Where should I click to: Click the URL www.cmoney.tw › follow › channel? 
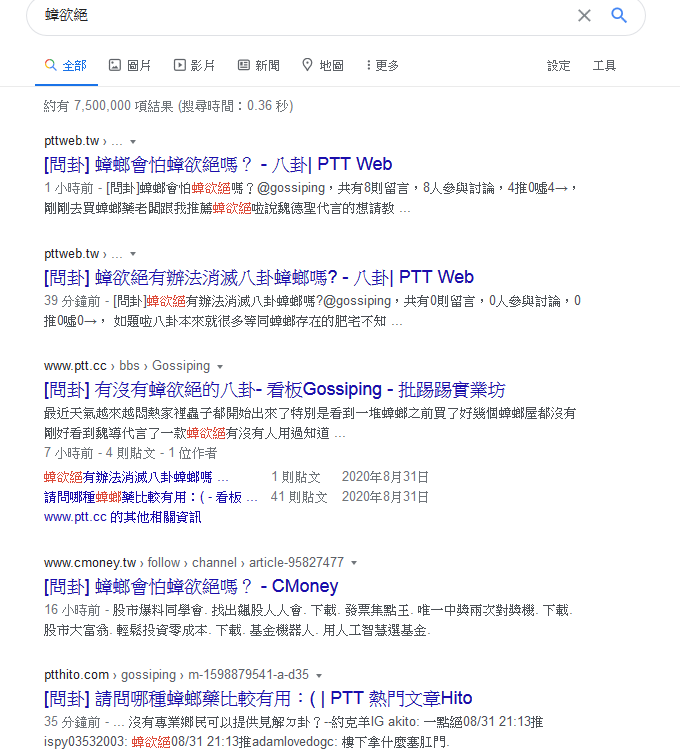pos(194,562)
